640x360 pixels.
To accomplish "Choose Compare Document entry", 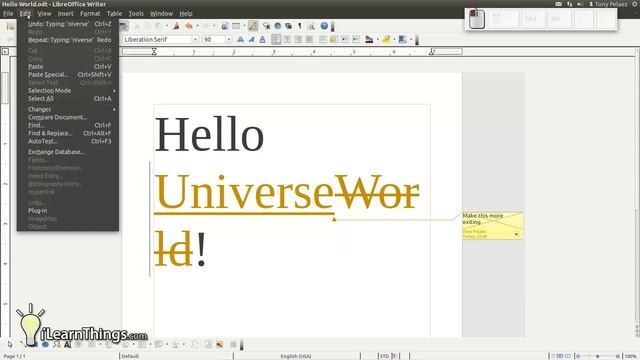I will pos(68,117).
